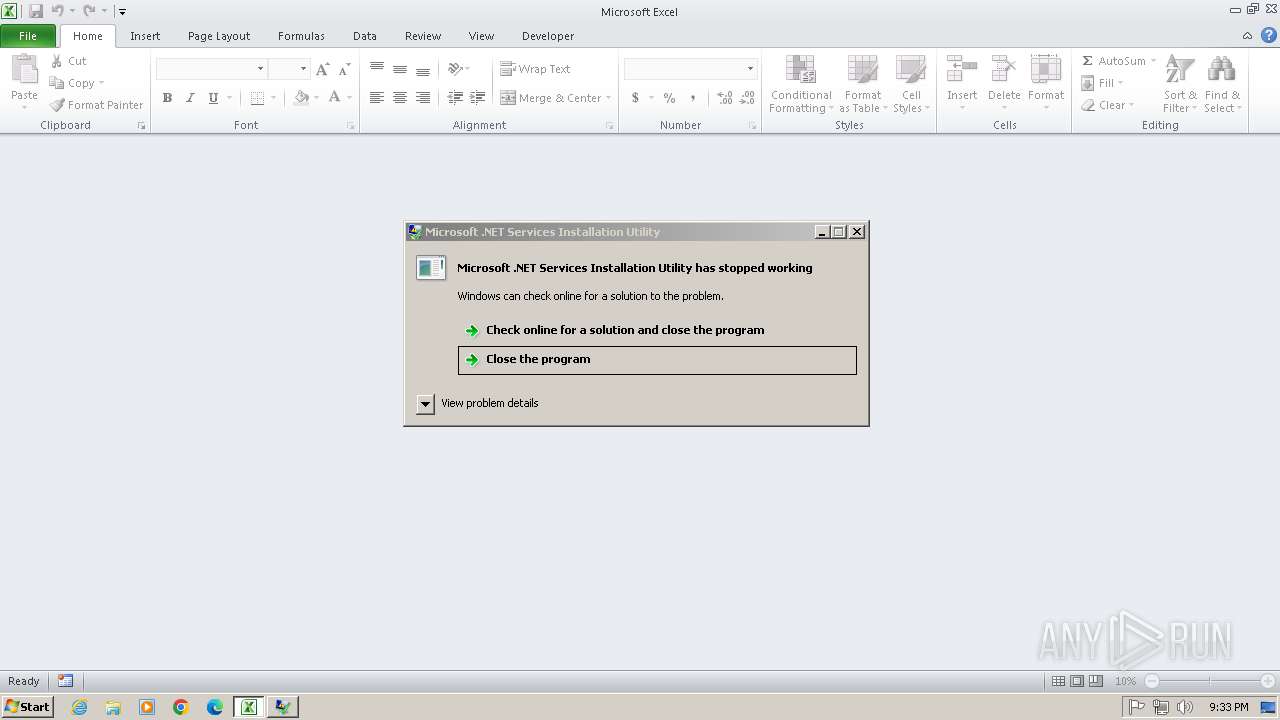1280x720 pixels.
Task: Click the macro recording status bar icon
Action: coord(65,681)
